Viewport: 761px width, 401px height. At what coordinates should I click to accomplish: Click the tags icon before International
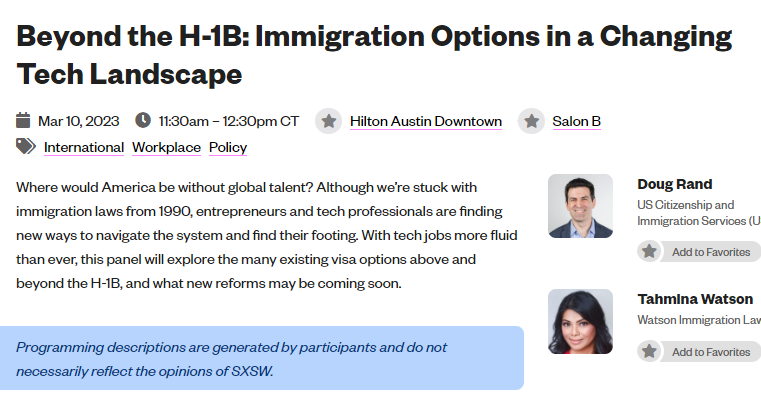click(x=26, y=146)
